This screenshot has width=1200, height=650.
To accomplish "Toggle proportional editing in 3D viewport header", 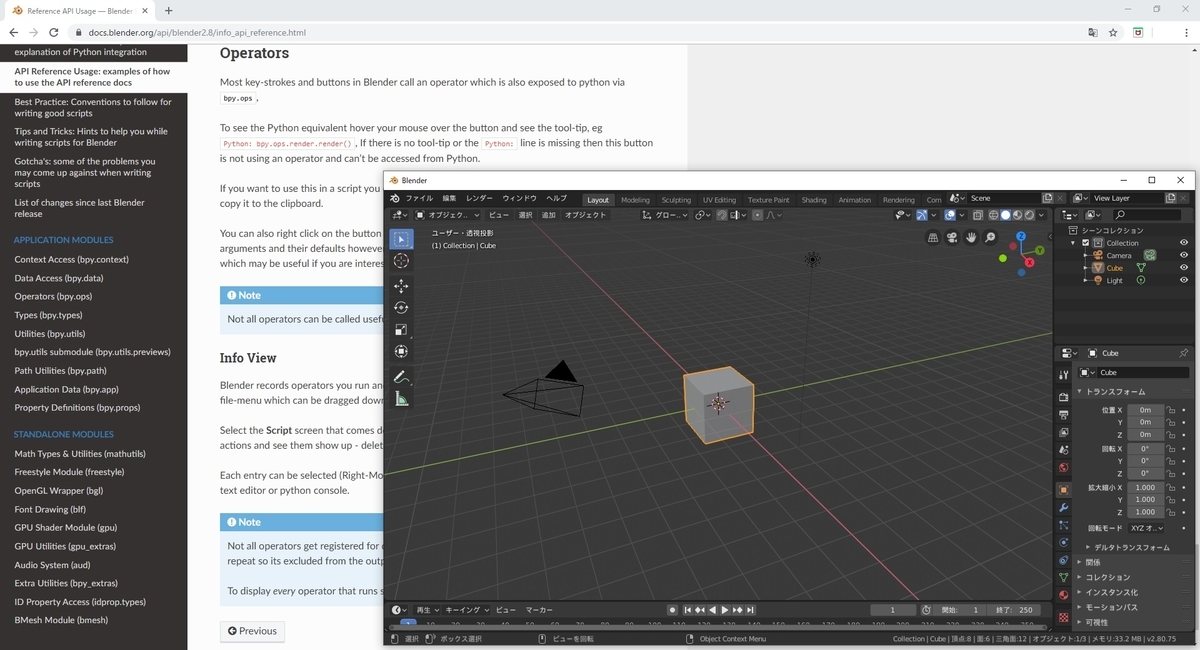I will tap(757, 215).
